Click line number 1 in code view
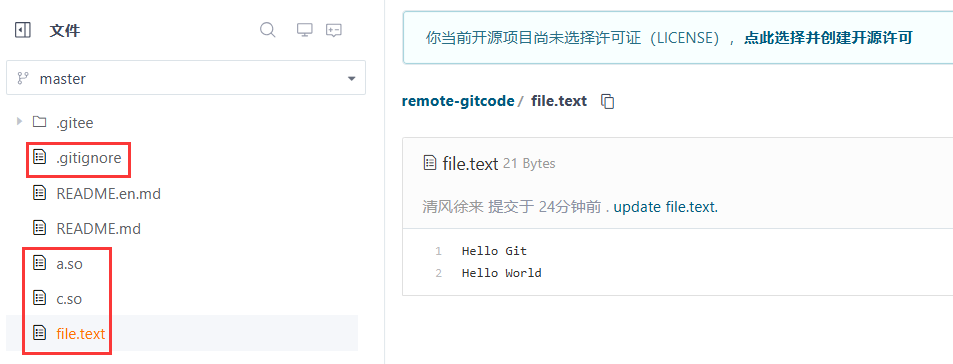 click(438, 251)
